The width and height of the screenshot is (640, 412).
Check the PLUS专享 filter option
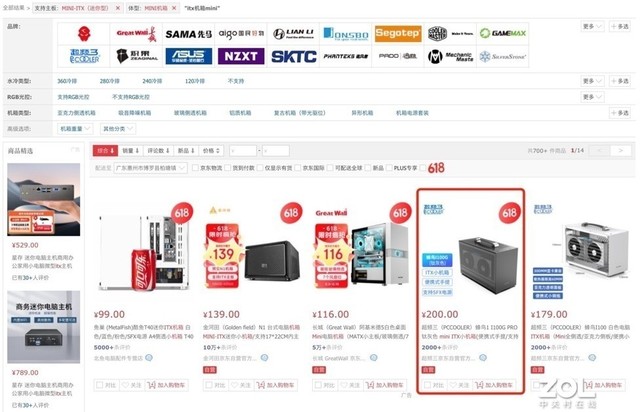pyautogui.click(x=389, y=168)
